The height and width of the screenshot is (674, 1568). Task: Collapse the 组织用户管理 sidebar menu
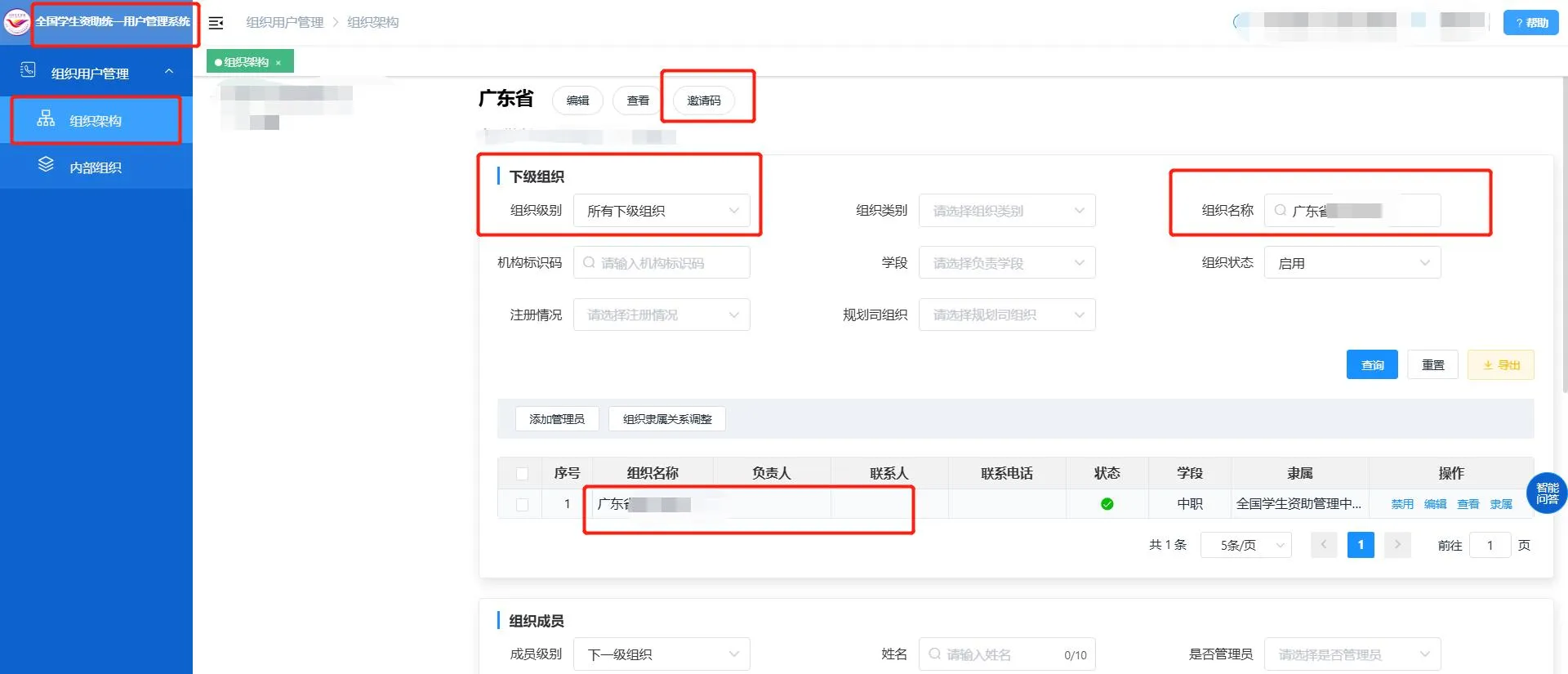[169, 72]
